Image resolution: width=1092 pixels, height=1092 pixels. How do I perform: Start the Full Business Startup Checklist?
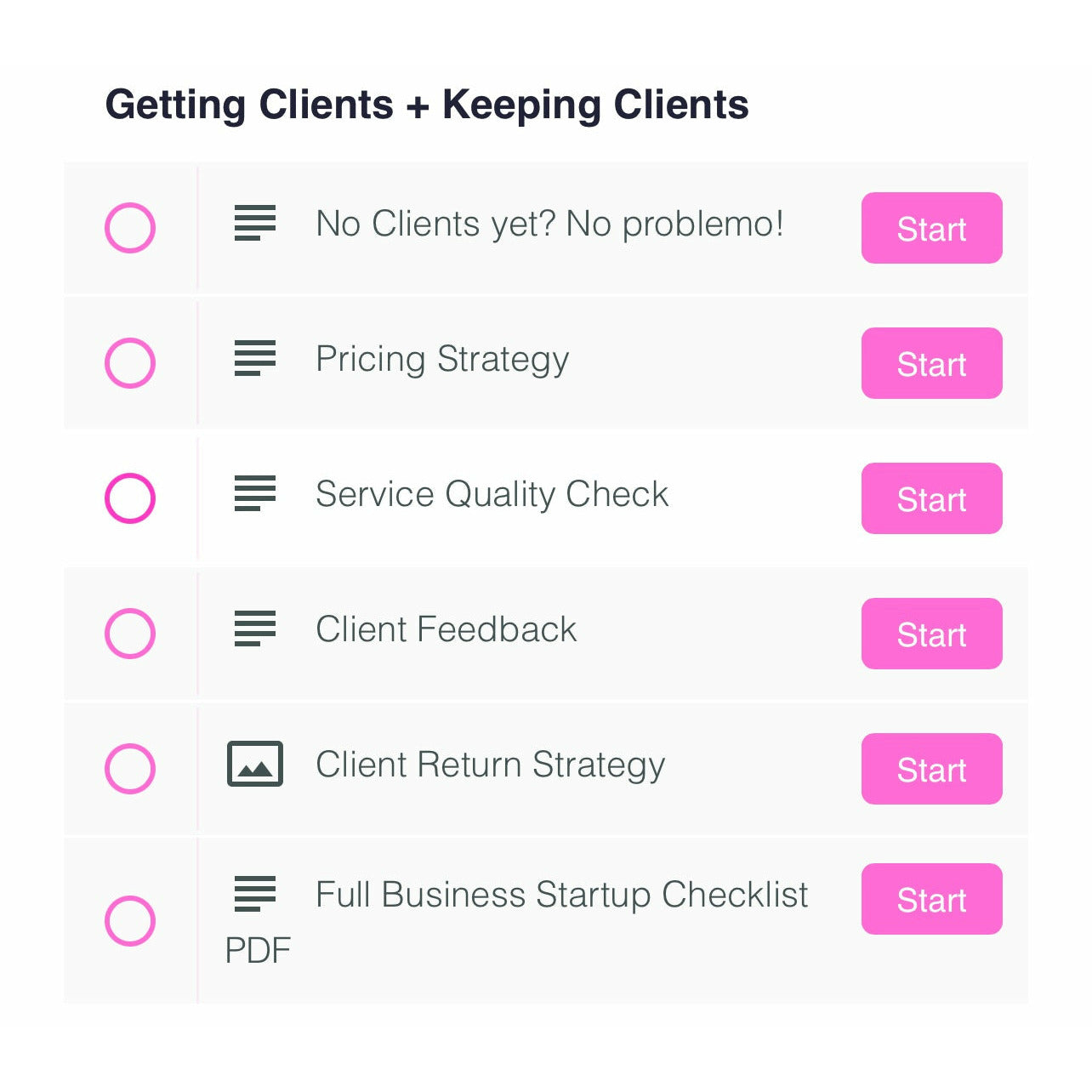(931, 899)
